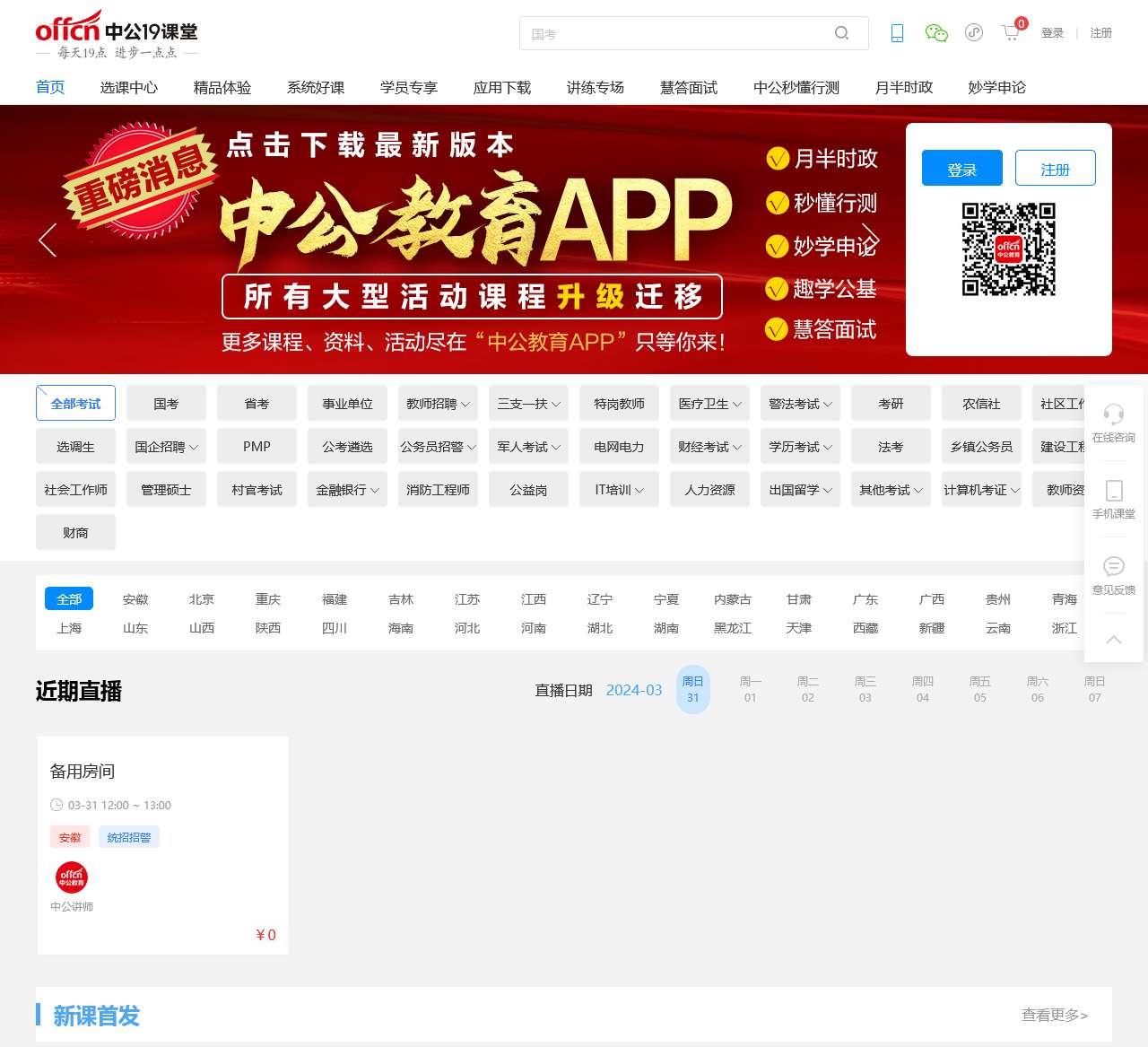Open 在线咨询 headset icon in sidebar
The height and width of the screenshot is (1047, 1148).
[x=1114, y=414]
